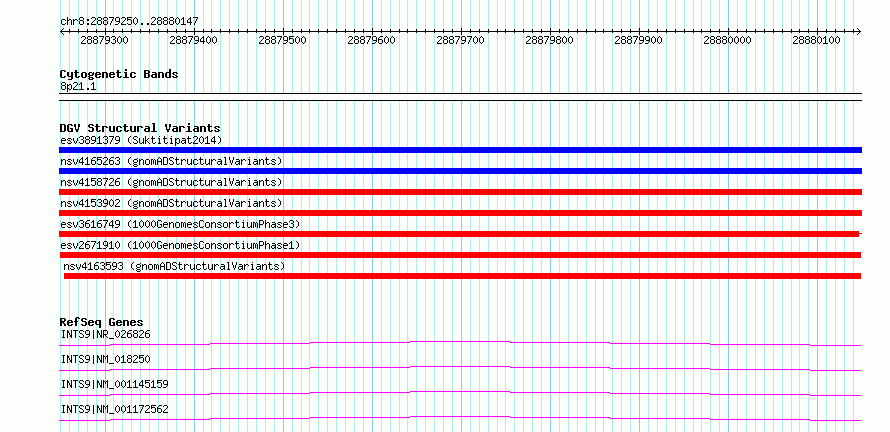Open nsv4158726 (gnomADStructuralVariants) label
The height and width of the screenshot is (432, 890).
171,182
